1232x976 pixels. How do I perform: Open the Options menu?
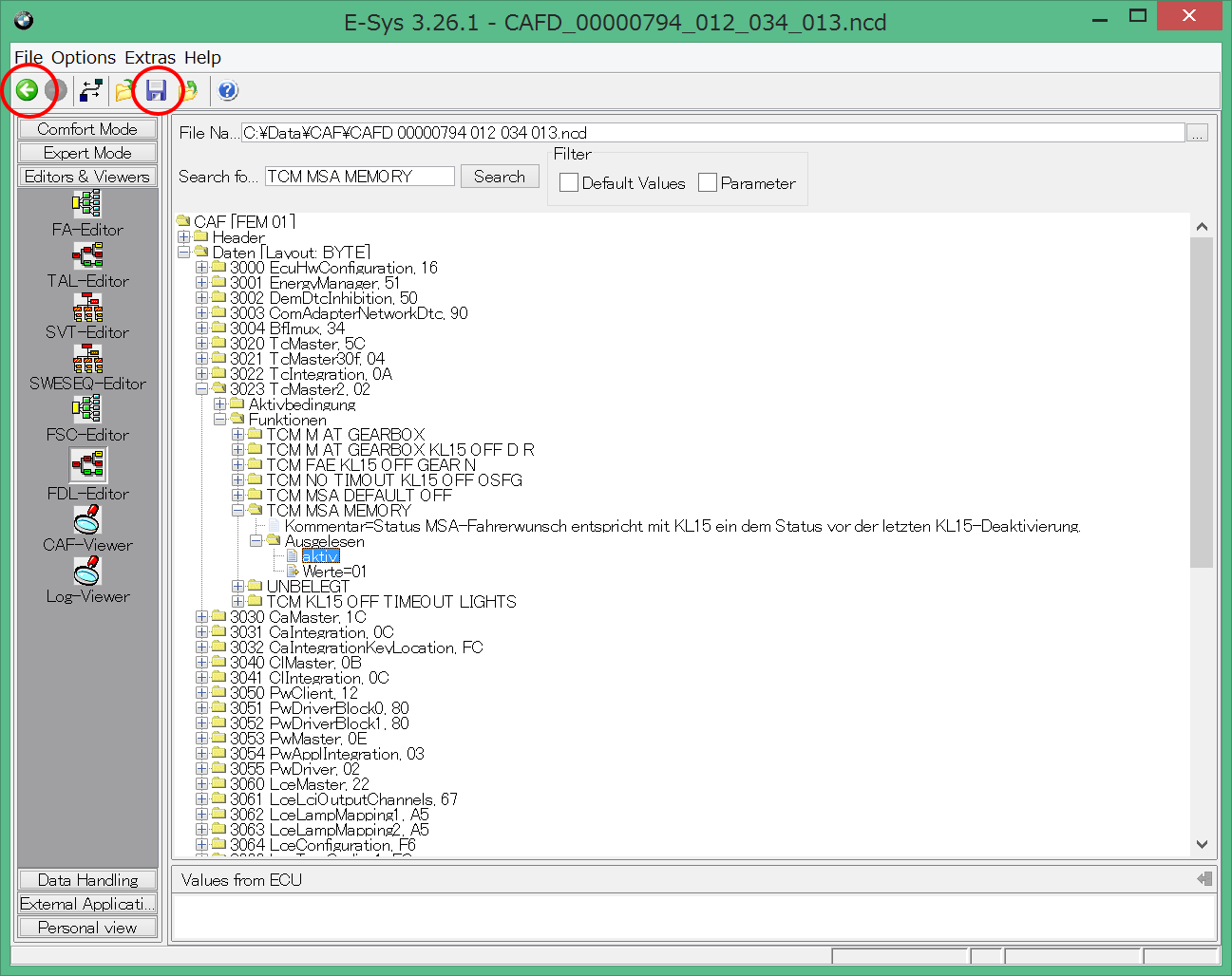point(84,57)
